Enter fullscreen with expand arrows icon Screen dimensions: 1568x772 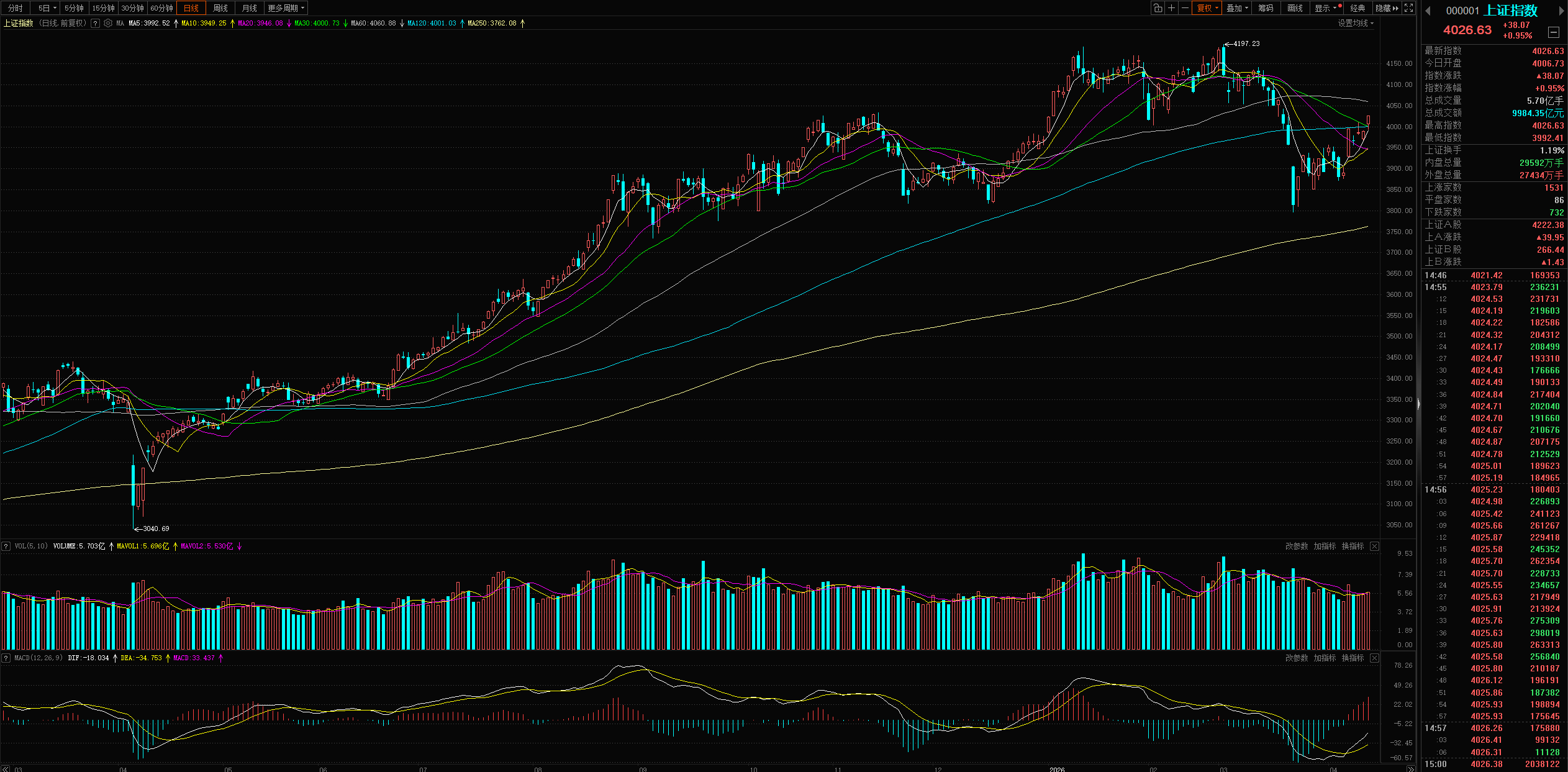1409,8
